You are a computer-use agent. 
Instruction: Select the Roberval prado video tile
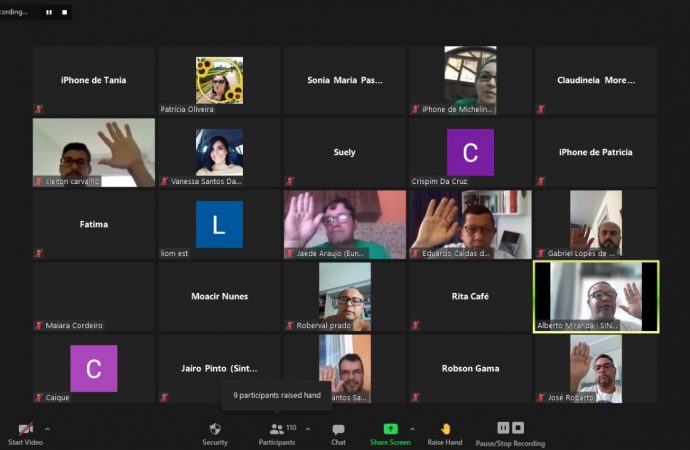(x=345, y=296)
